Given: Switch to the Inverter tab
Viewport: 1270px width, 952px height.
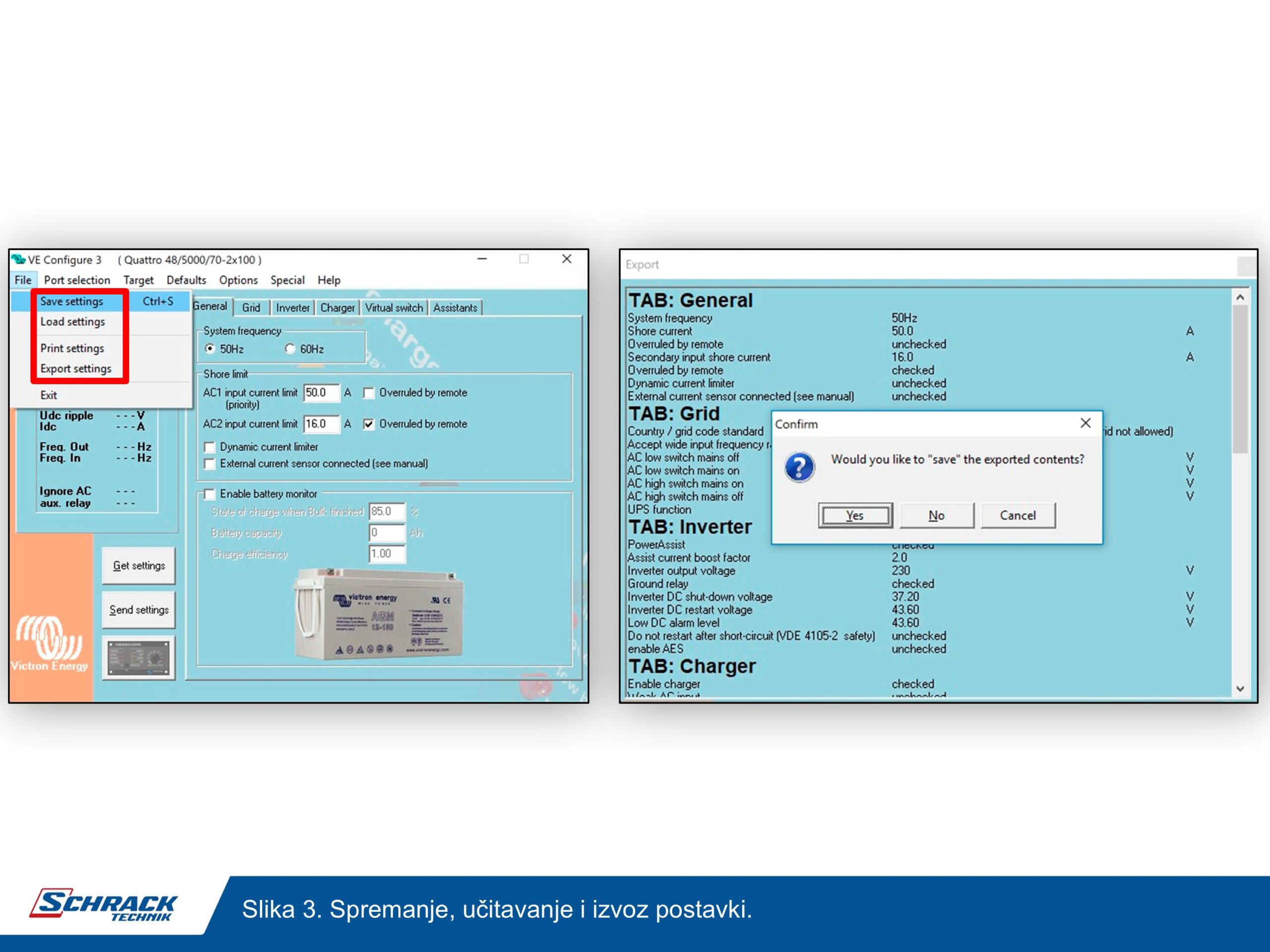Looking at the screenshot, I should coord(292,307).
